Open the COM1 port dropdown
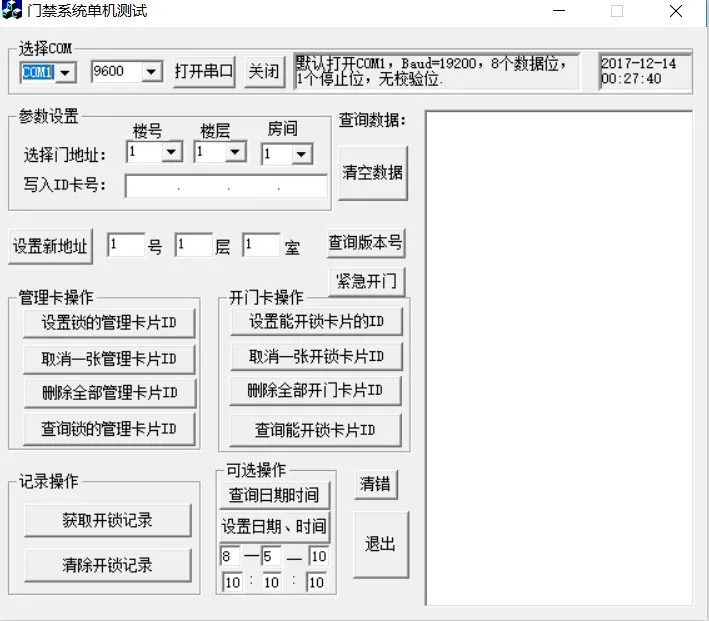Image resolution: width=709 pixels, height=621 pixels. 66,72
